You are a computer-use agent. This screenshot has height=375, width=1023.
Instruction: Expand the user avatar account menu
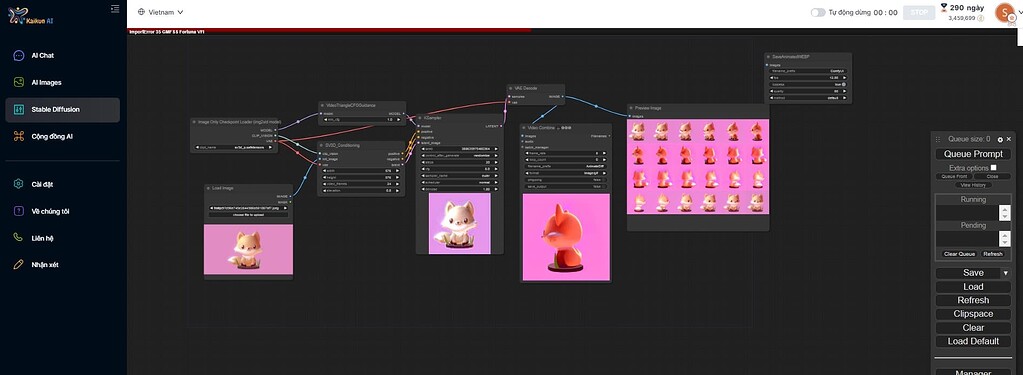[x=1004, y=12]
